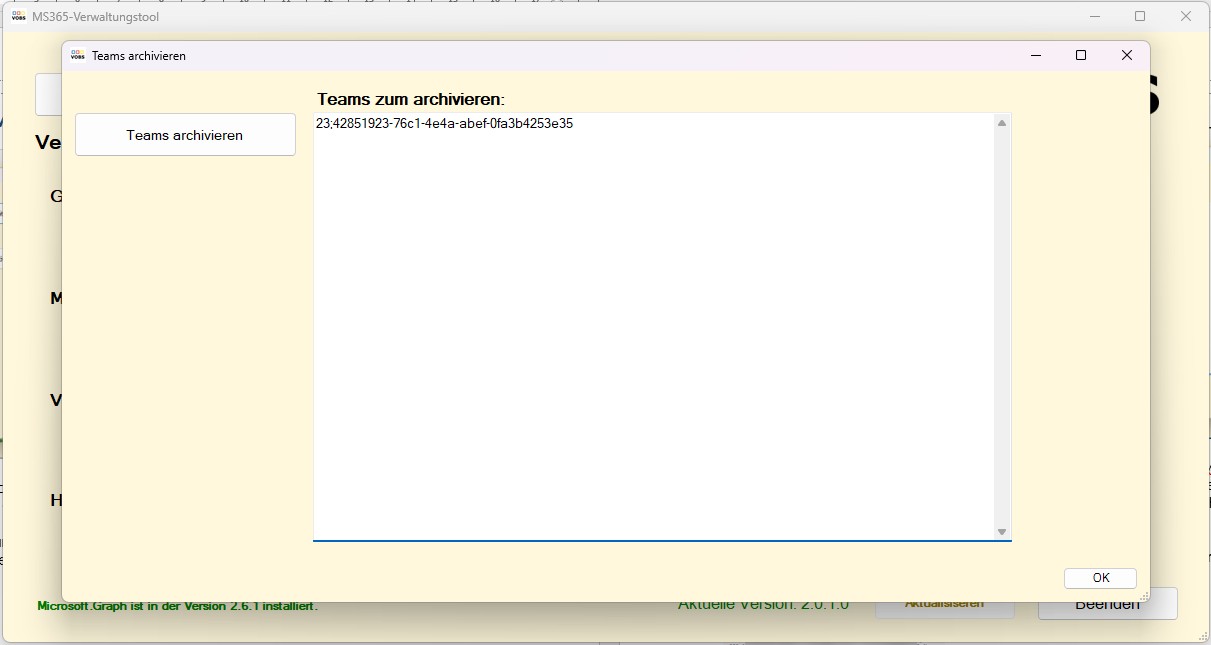Close the Teams archivieren dialog

coord(1127,56)
